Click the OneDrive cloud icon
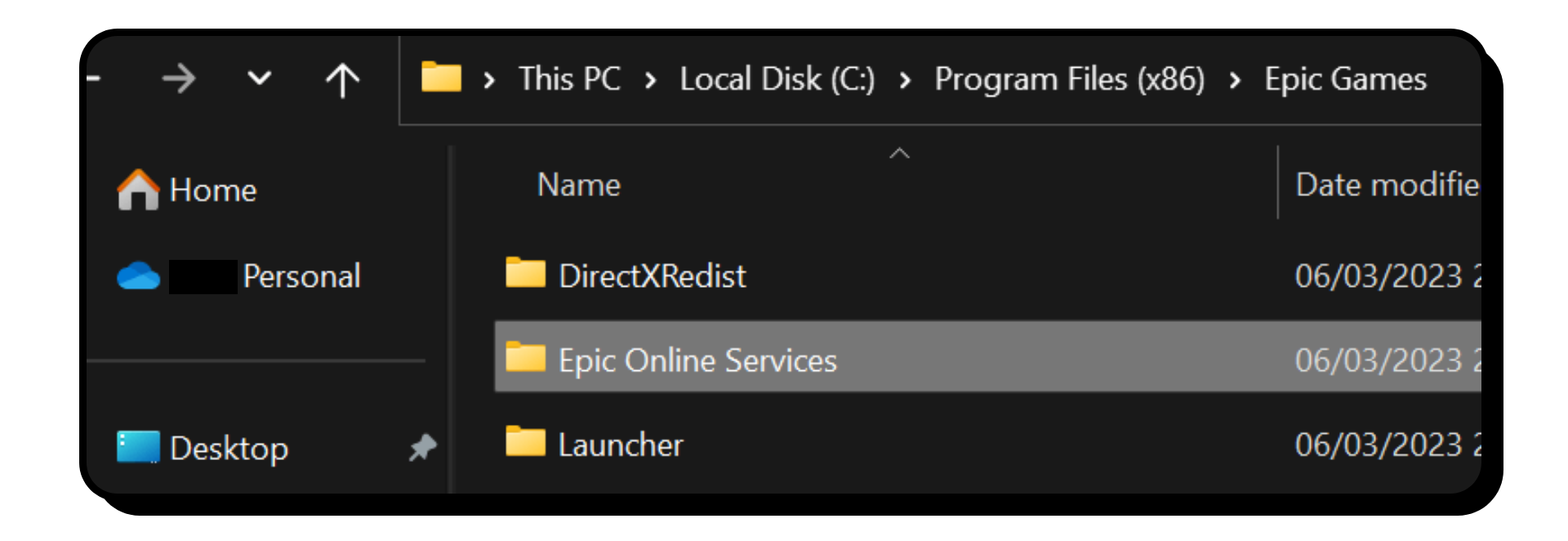Viewport: 1568px width, 541px height. point(138,276)
